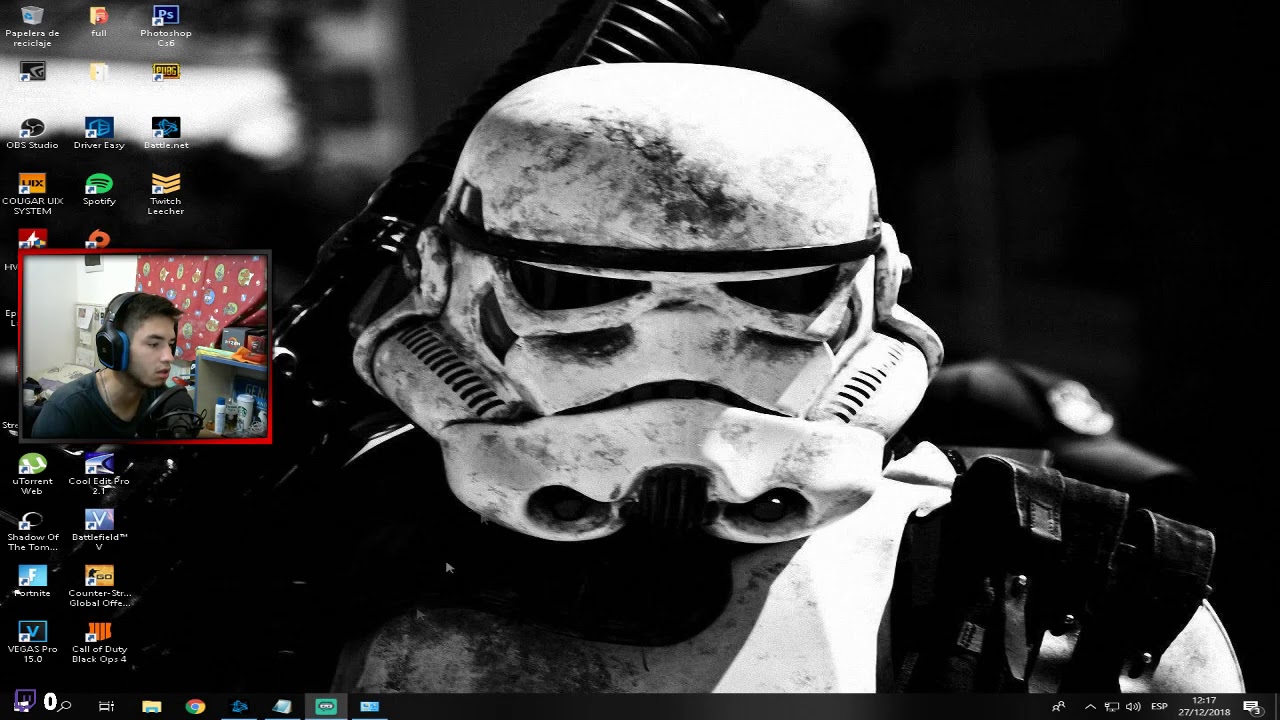Screen dimensions: 1280x720
Task: Select the Counter-Strike Global Offensive shortcut
Action: [98, 586]
